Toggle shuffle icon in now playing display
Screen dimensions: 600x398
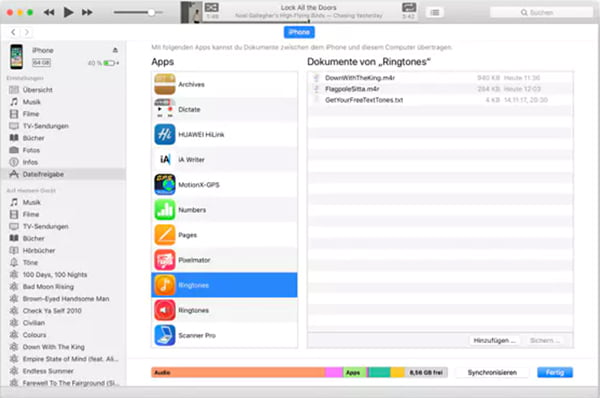[x=212, y=8]
